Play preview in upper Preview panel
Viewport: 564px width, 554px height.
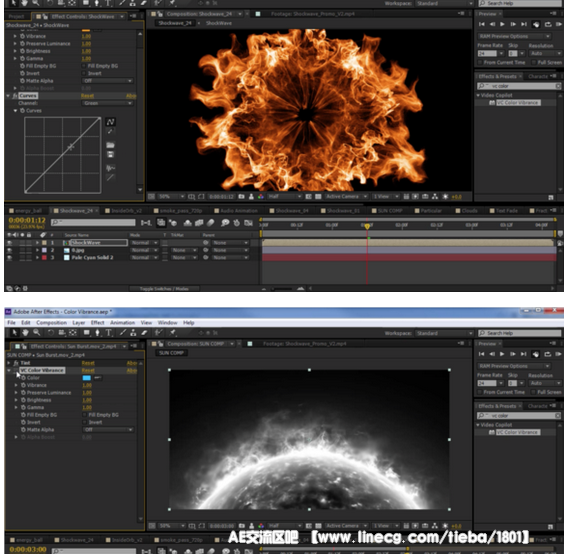[502, 24]
